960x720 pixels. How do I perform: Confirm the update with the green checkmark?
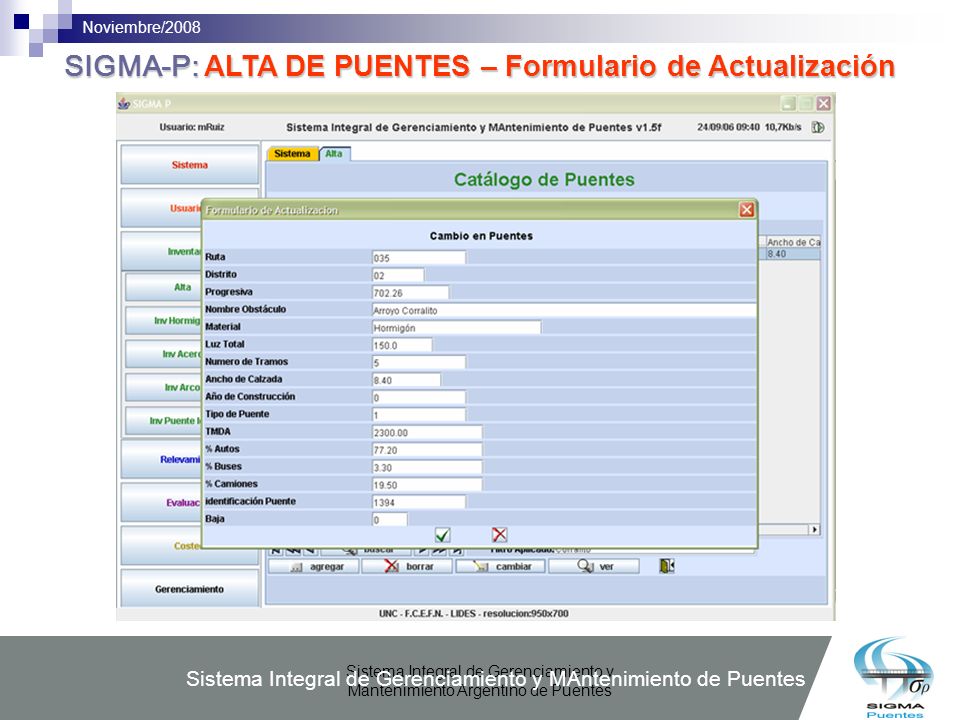click(x=442, y=535)
